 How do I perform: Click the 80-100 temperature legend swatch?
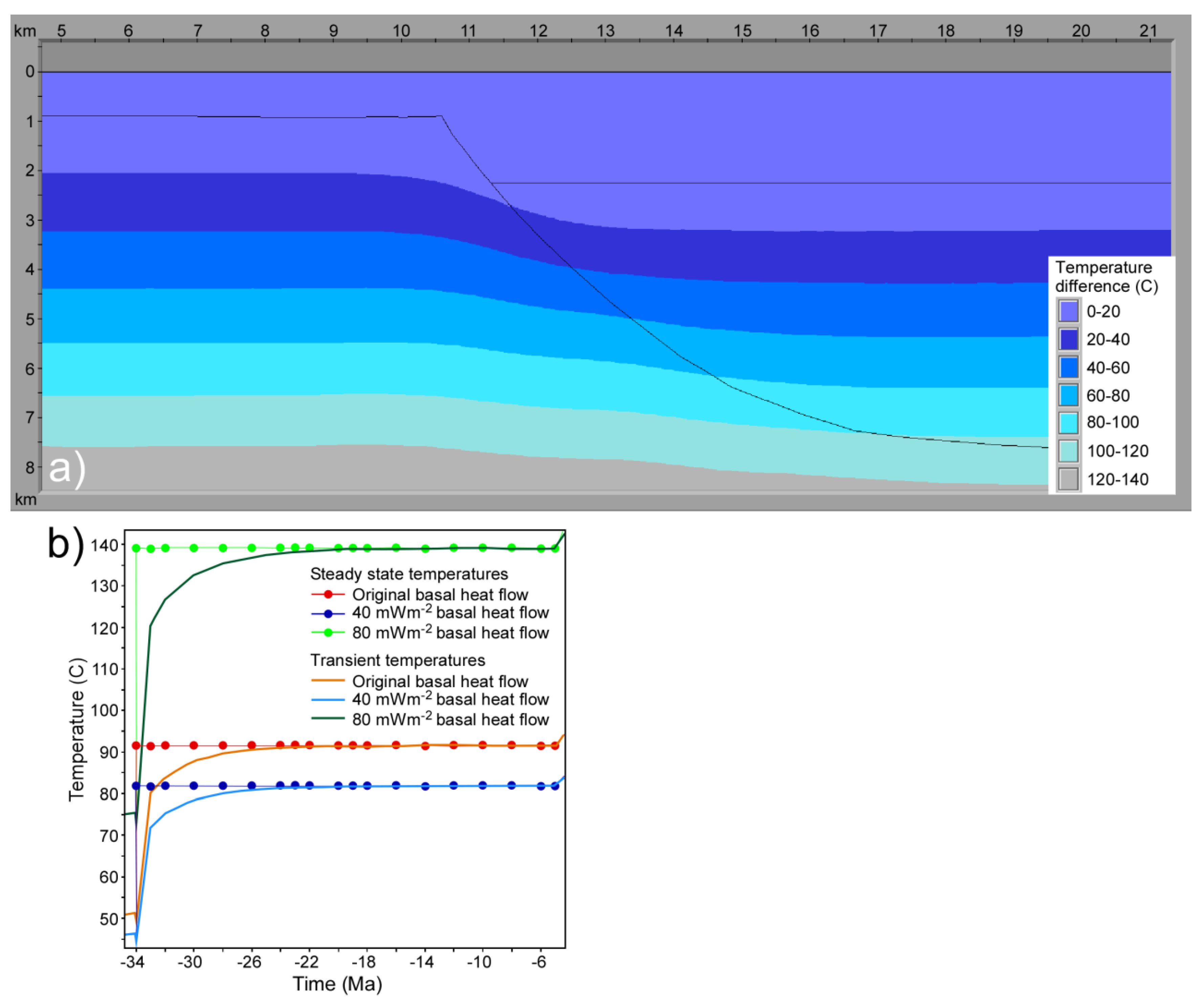click(1069, 423)
